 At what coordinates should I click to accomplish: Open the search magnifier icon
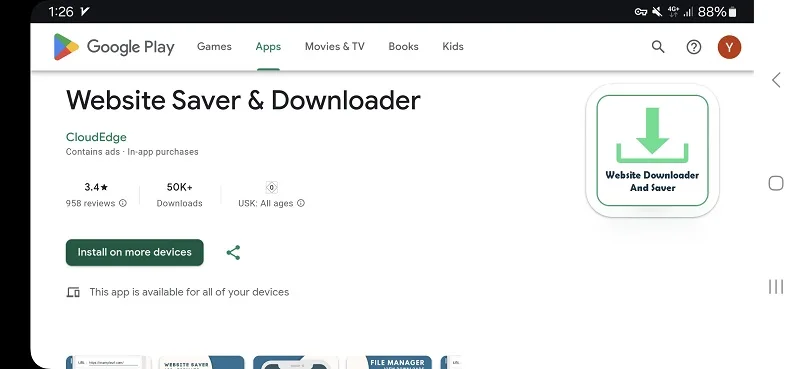(x=658, y=47)
